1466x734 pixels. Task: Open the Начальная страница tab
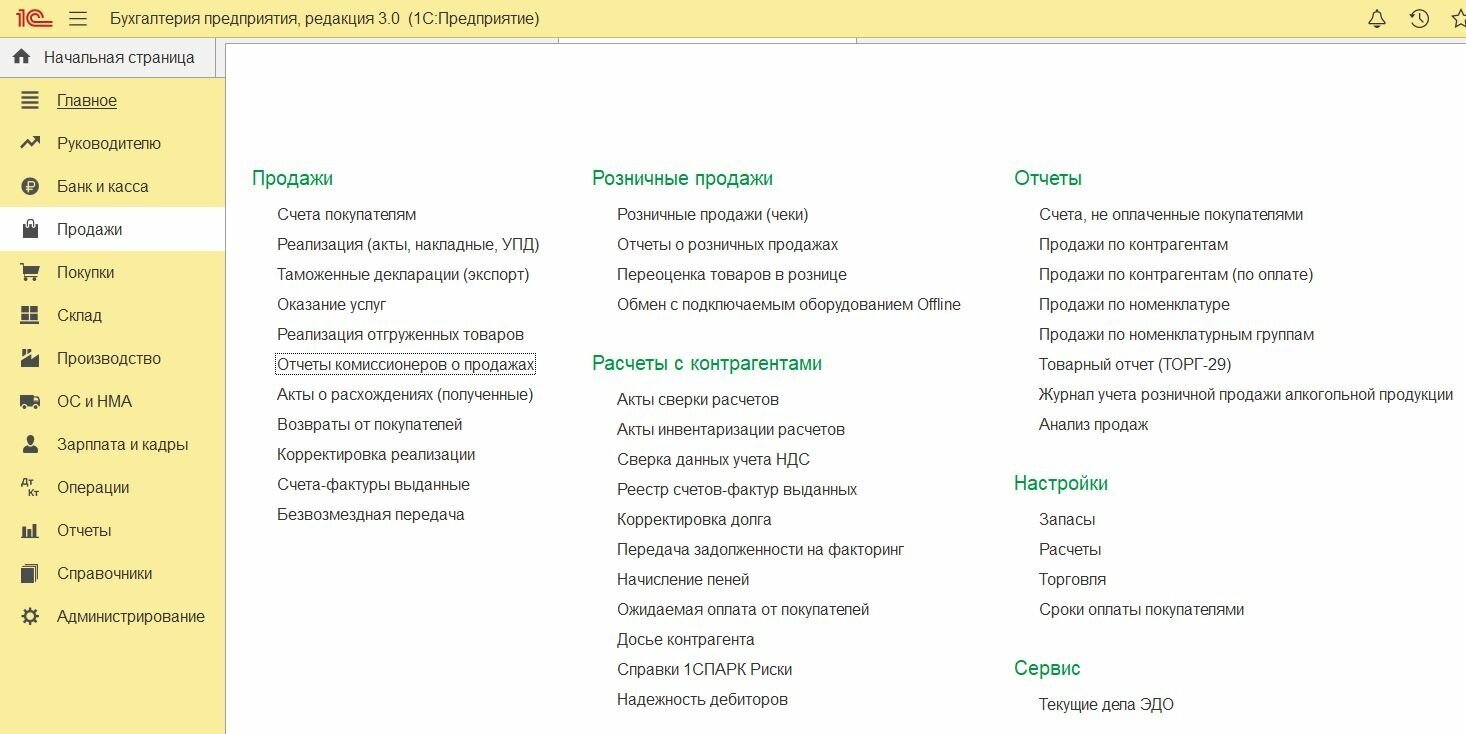click(x=107, y=57)
